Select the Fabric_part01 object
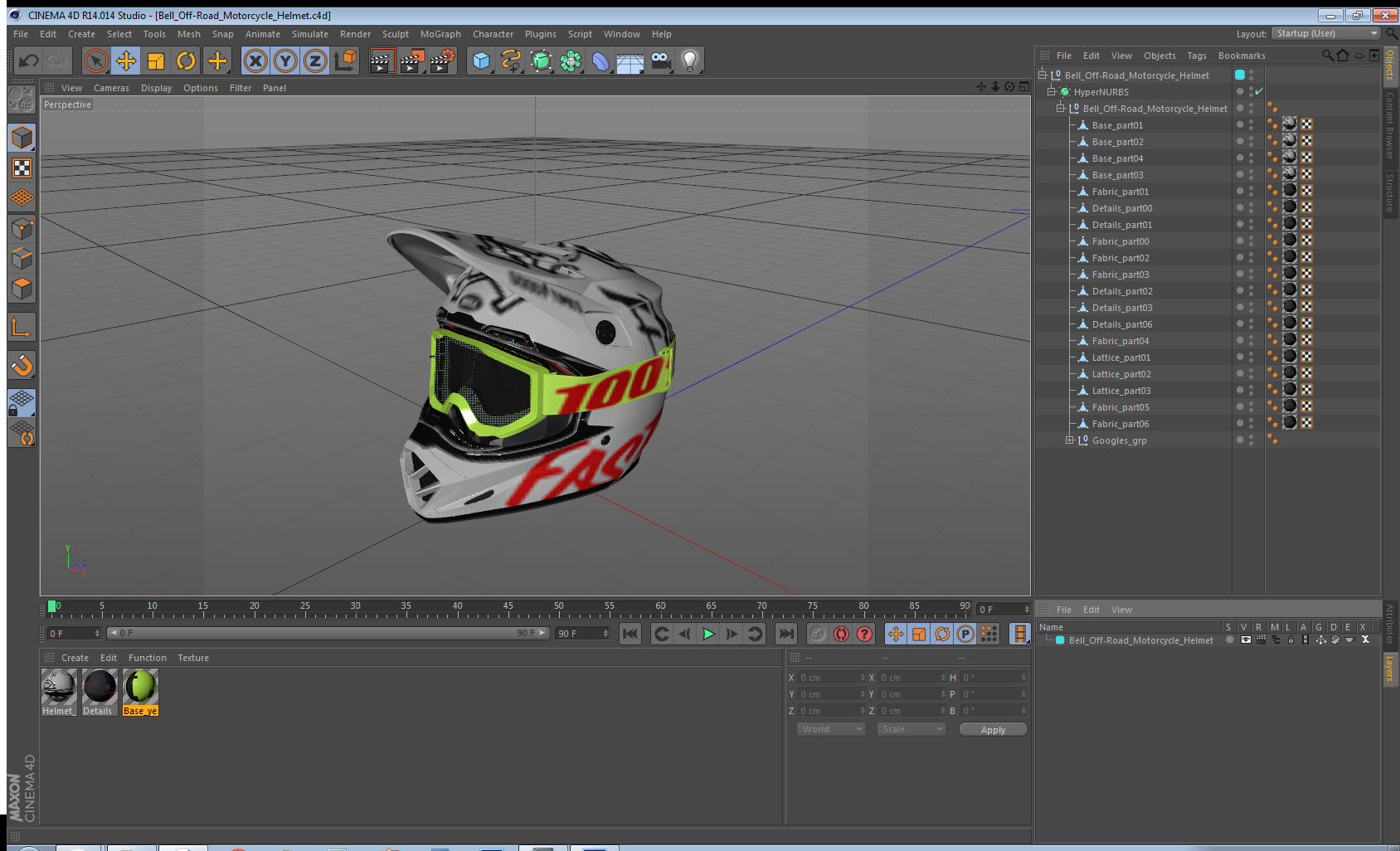The image size is (1400, 851). point(1120,192)
